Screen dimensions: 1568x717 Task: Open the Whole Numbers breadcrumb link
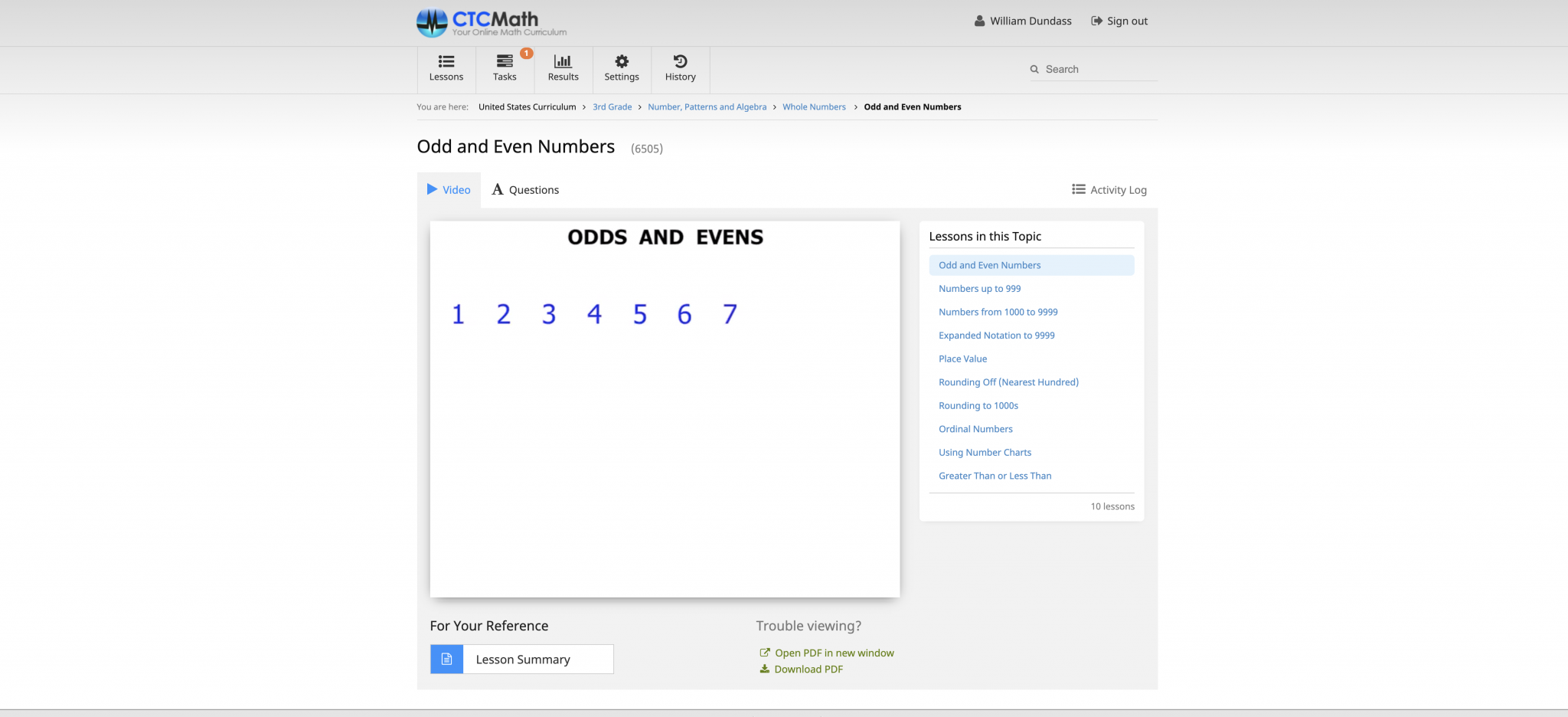pos(814,106)
